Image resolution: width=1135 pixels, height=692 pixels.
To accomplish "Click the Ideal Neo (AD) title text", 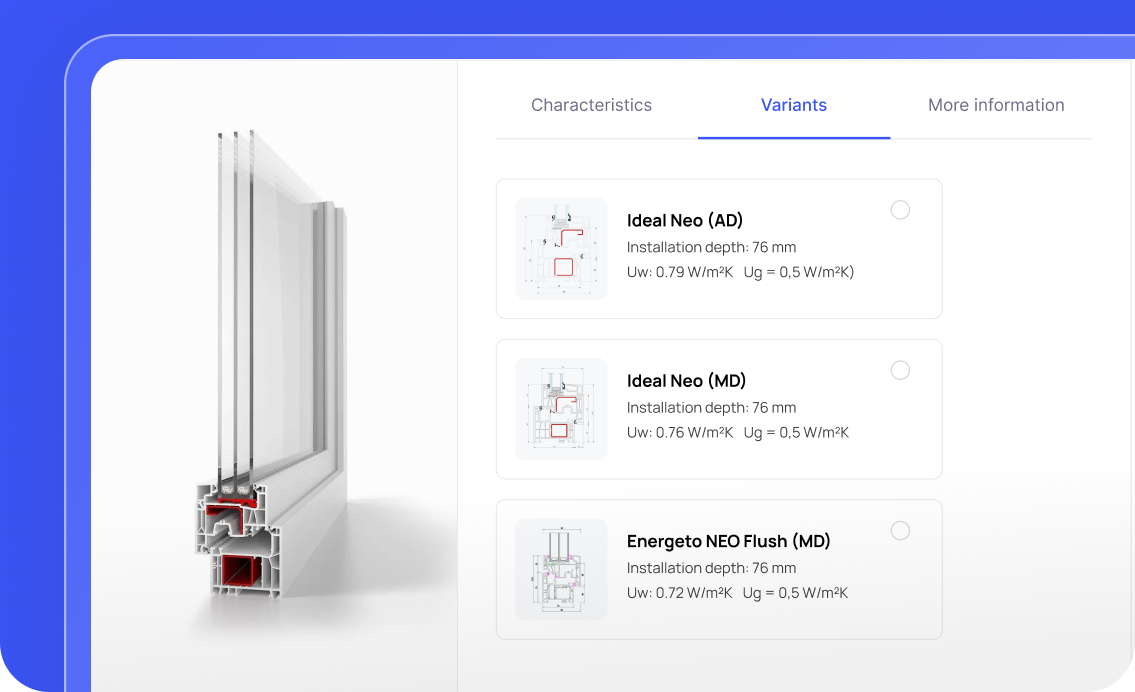I will click(685, 220).
